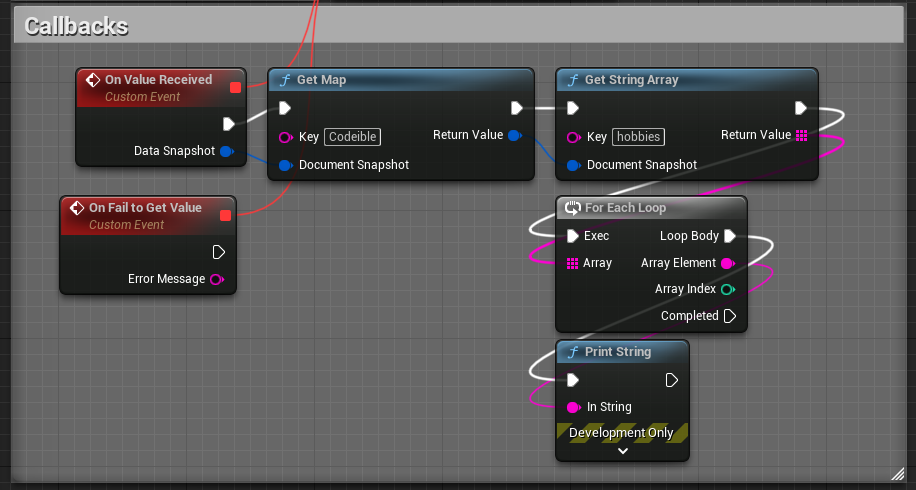Screen dimensions: 916x490
Task: Select the Callbacks comment box title
Action: click(76, 26)
